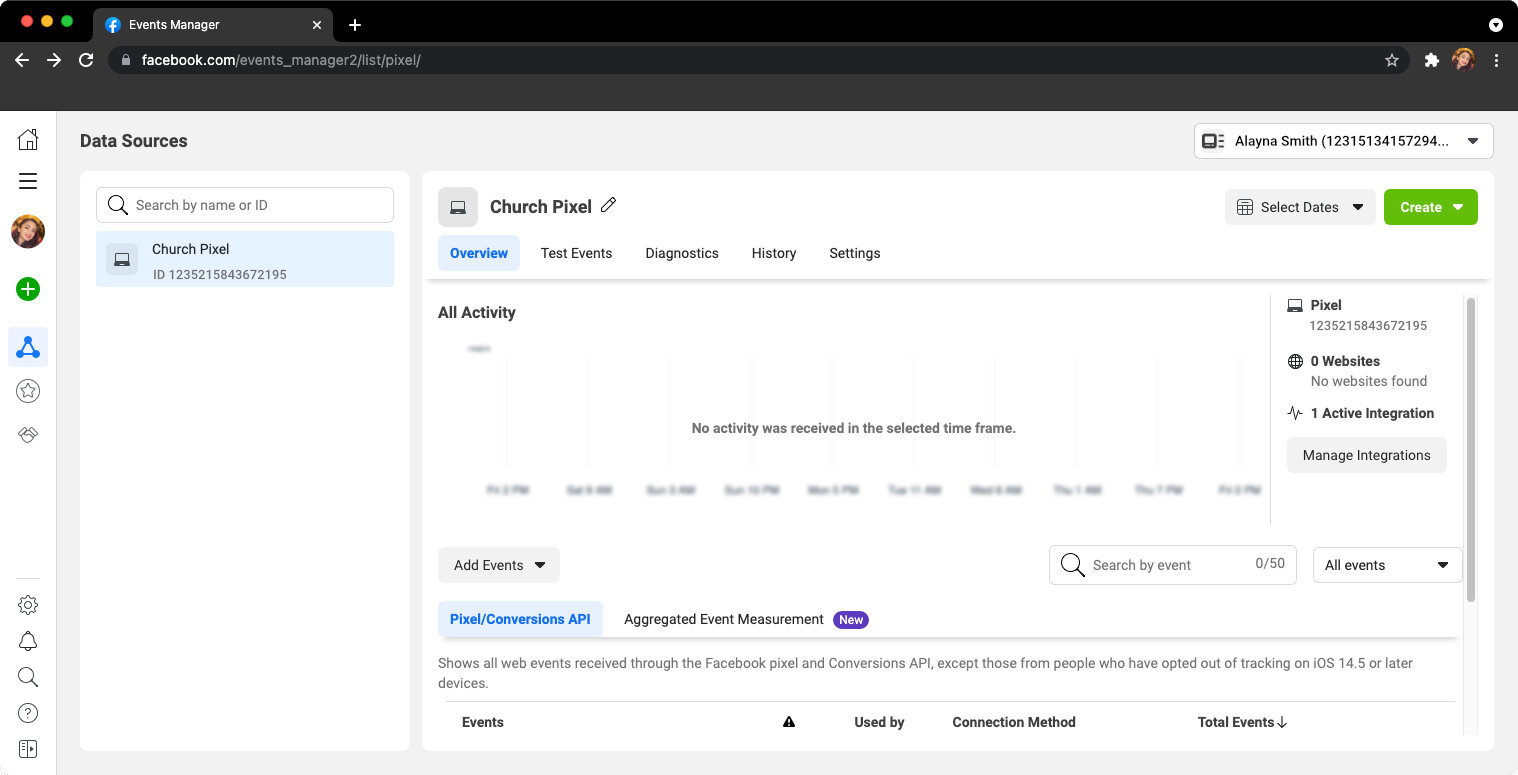Open the Alayna Smith account dropdown
Image resolution: width=1518 pixels, height=775 pixels.
tap(1343, 141)
